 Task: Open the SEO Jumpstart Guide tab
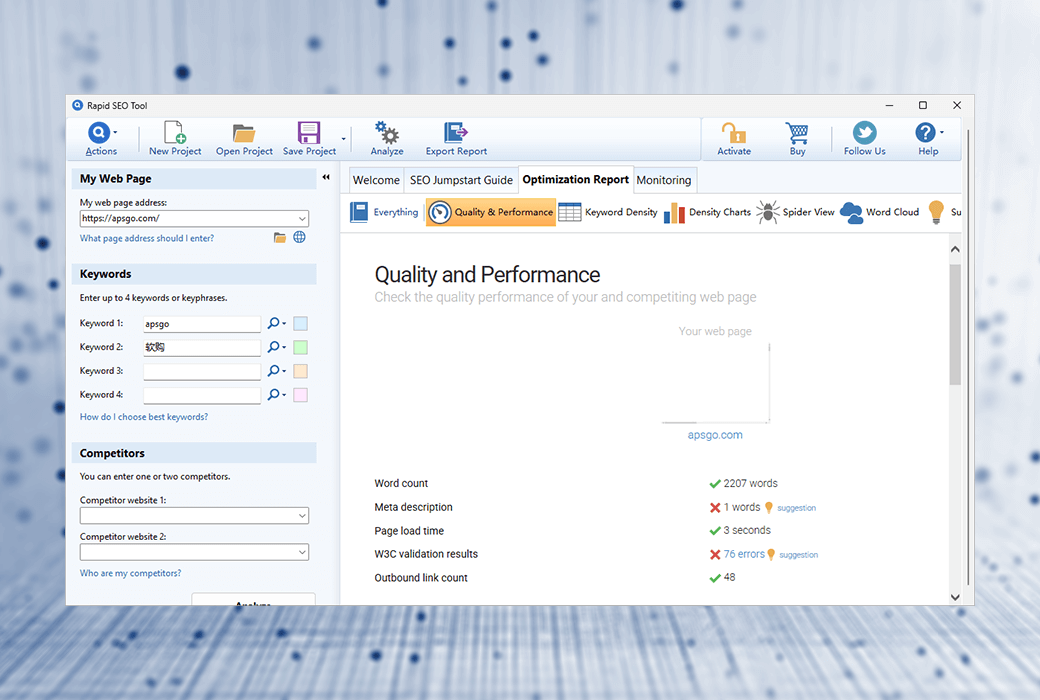coord(461,180)
